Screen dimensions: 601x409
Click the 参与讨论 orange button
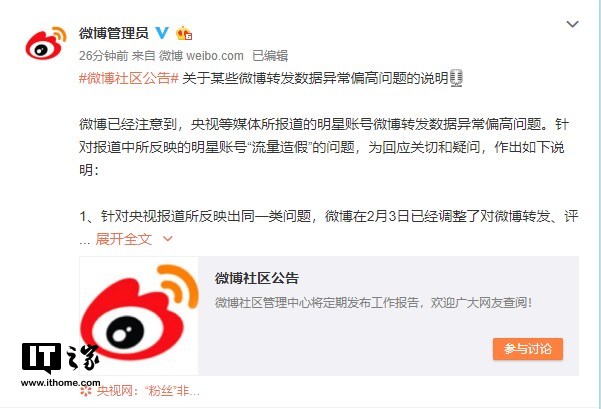(x=528, y=348)
